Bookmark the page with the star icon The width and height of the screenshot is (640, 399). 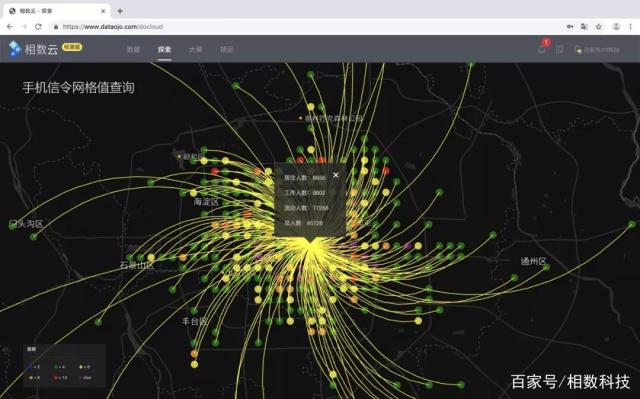[598, 27]
